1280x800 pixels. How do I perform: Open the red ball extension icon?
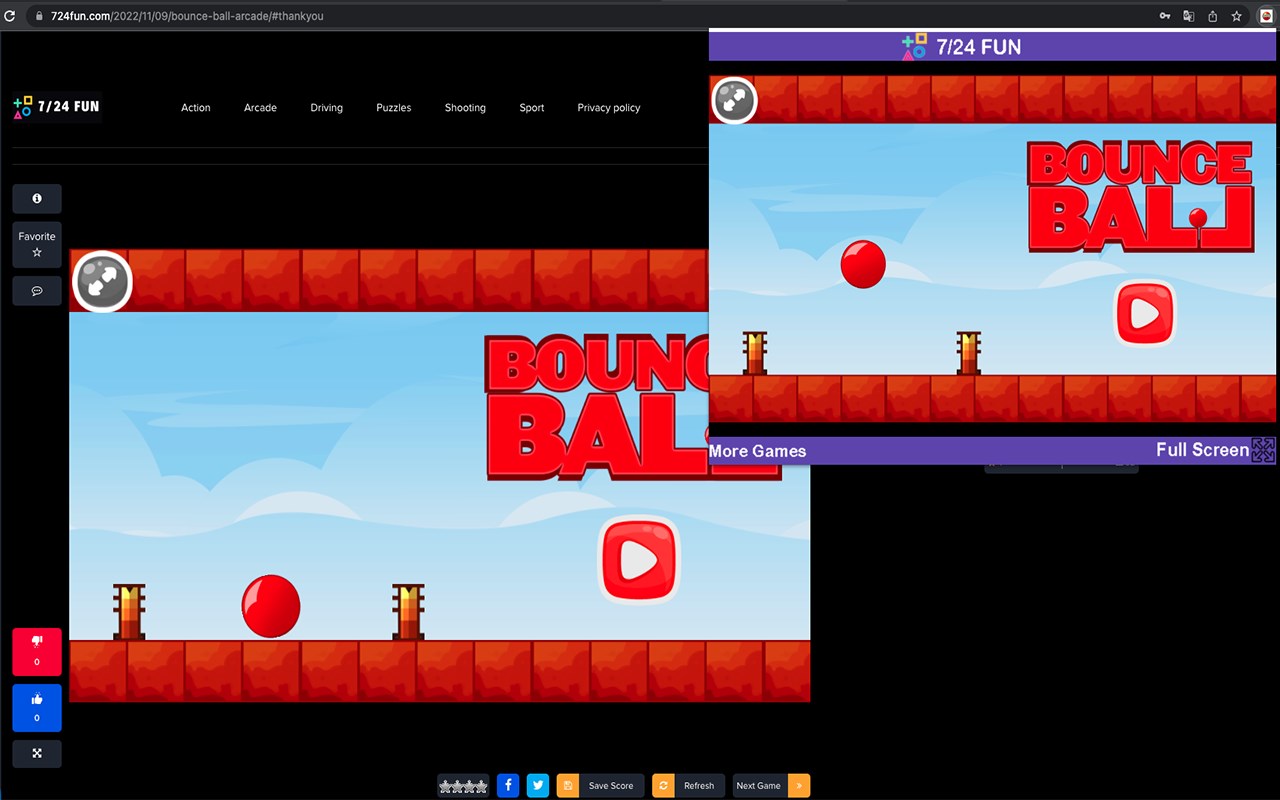[x=1265, y=16]
